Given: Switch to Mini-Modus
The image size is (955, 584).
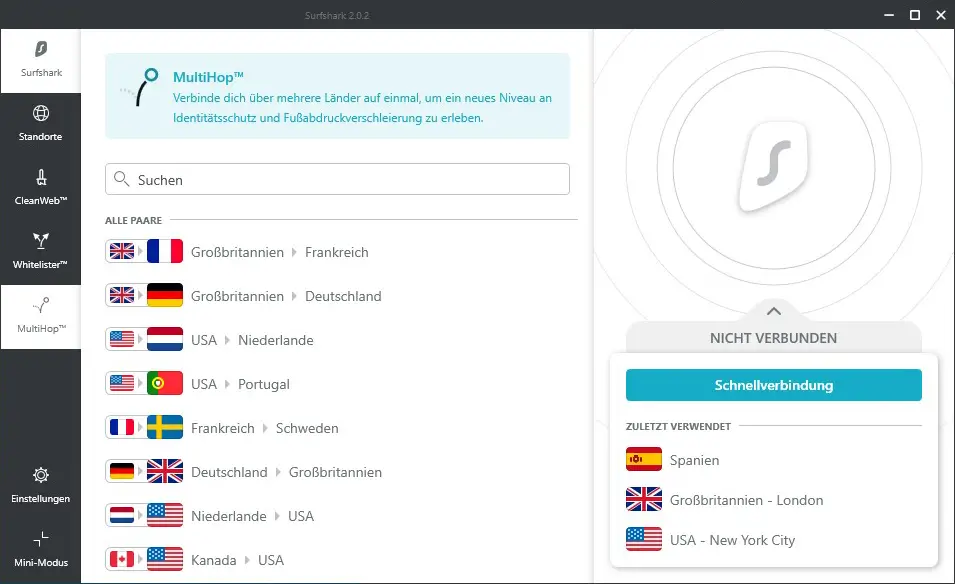Looking at the screenshot, I should (x=41, y=550).
